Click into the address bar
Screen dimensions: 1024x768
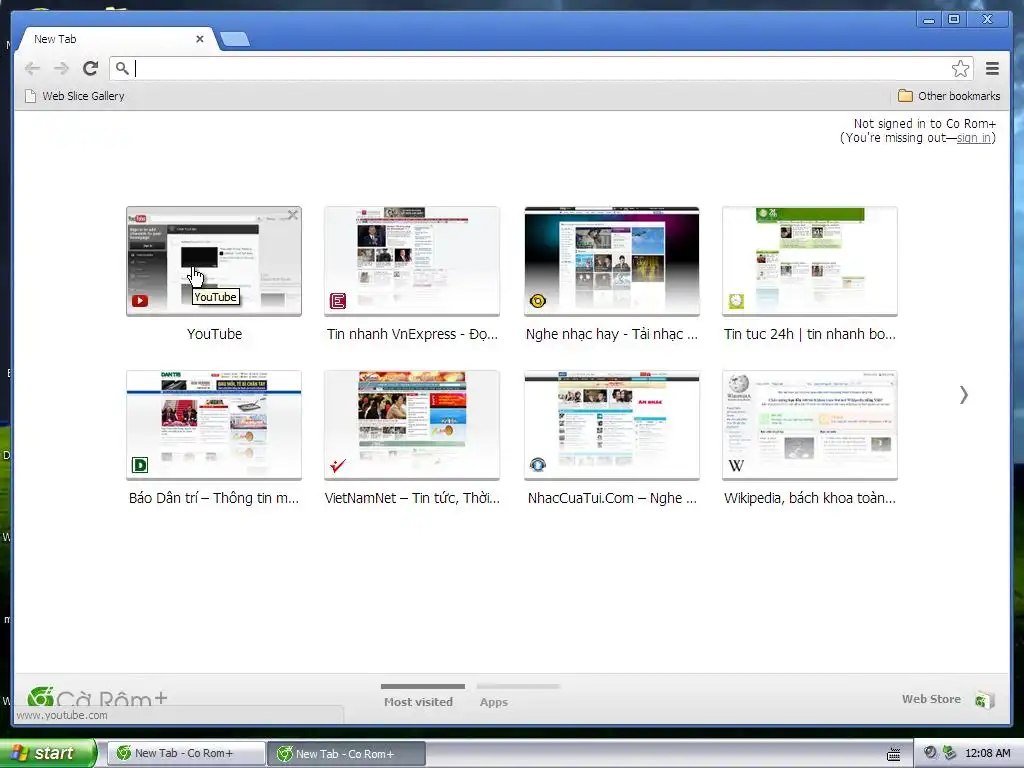541,69
